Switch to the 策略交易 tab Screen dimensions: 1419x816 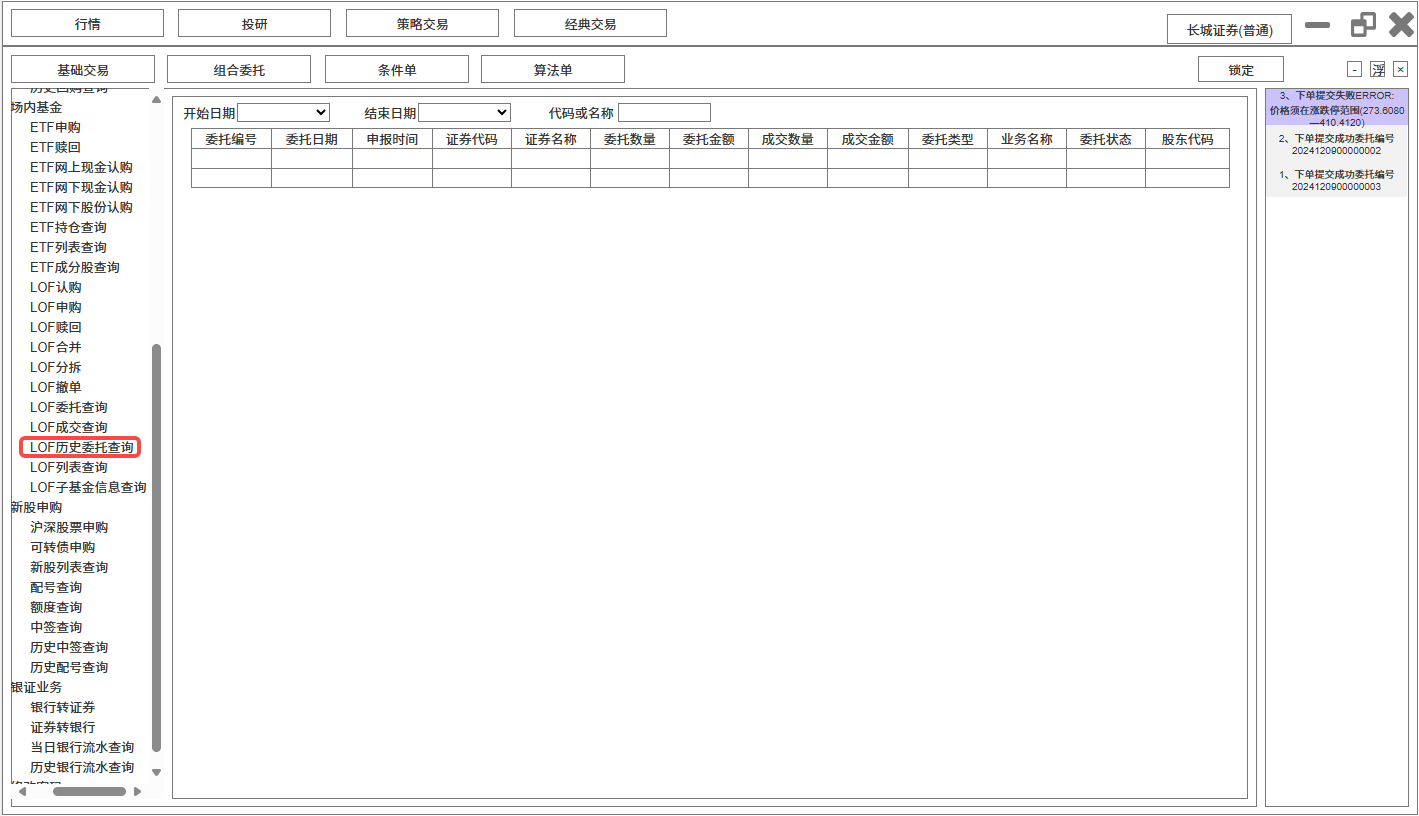point(422,24)
